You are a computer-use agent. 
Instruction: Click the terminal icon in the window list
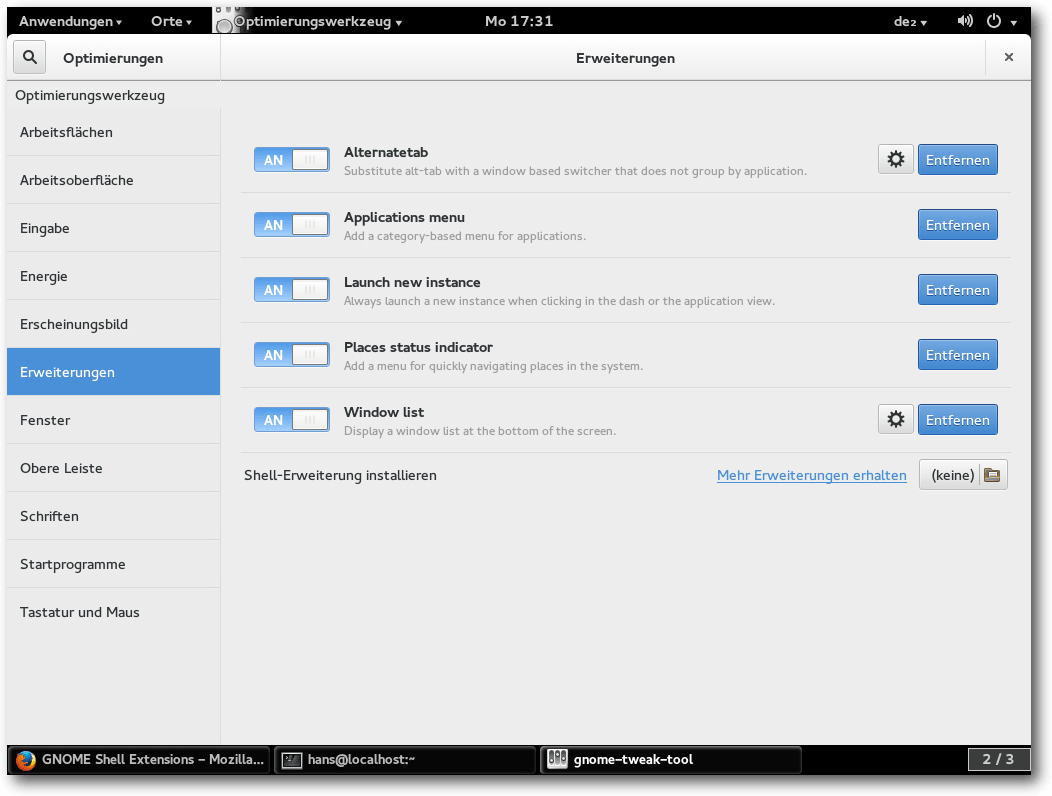pos(291,760)
